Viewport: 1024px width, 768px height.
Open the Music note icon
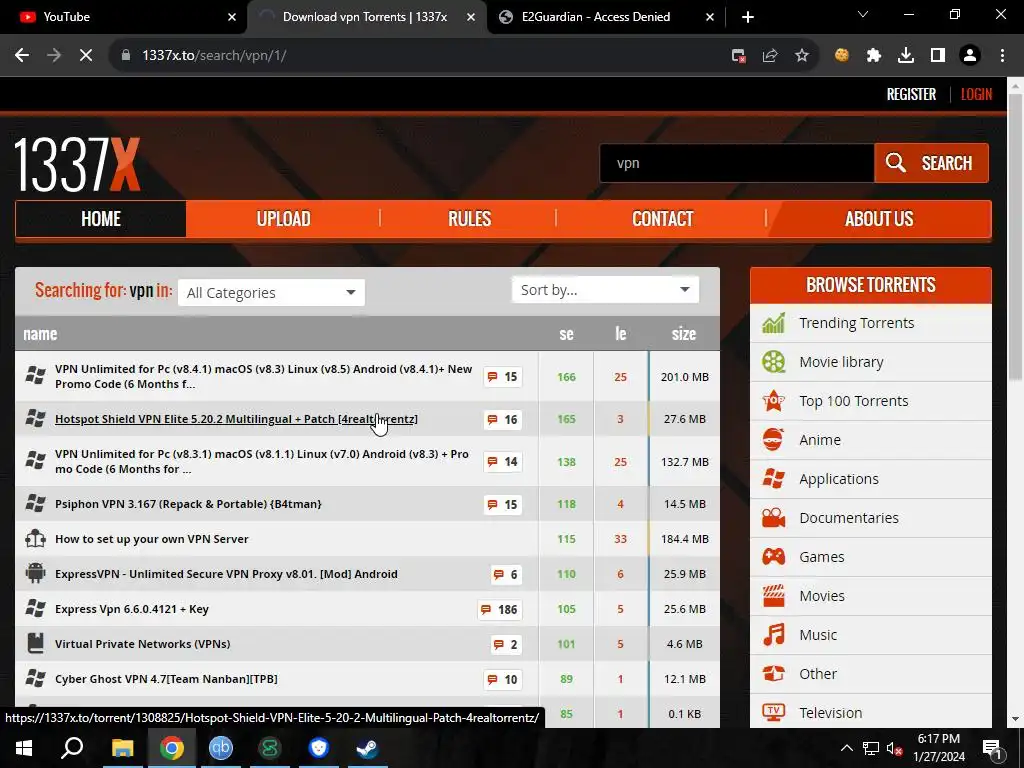point(774,635)
